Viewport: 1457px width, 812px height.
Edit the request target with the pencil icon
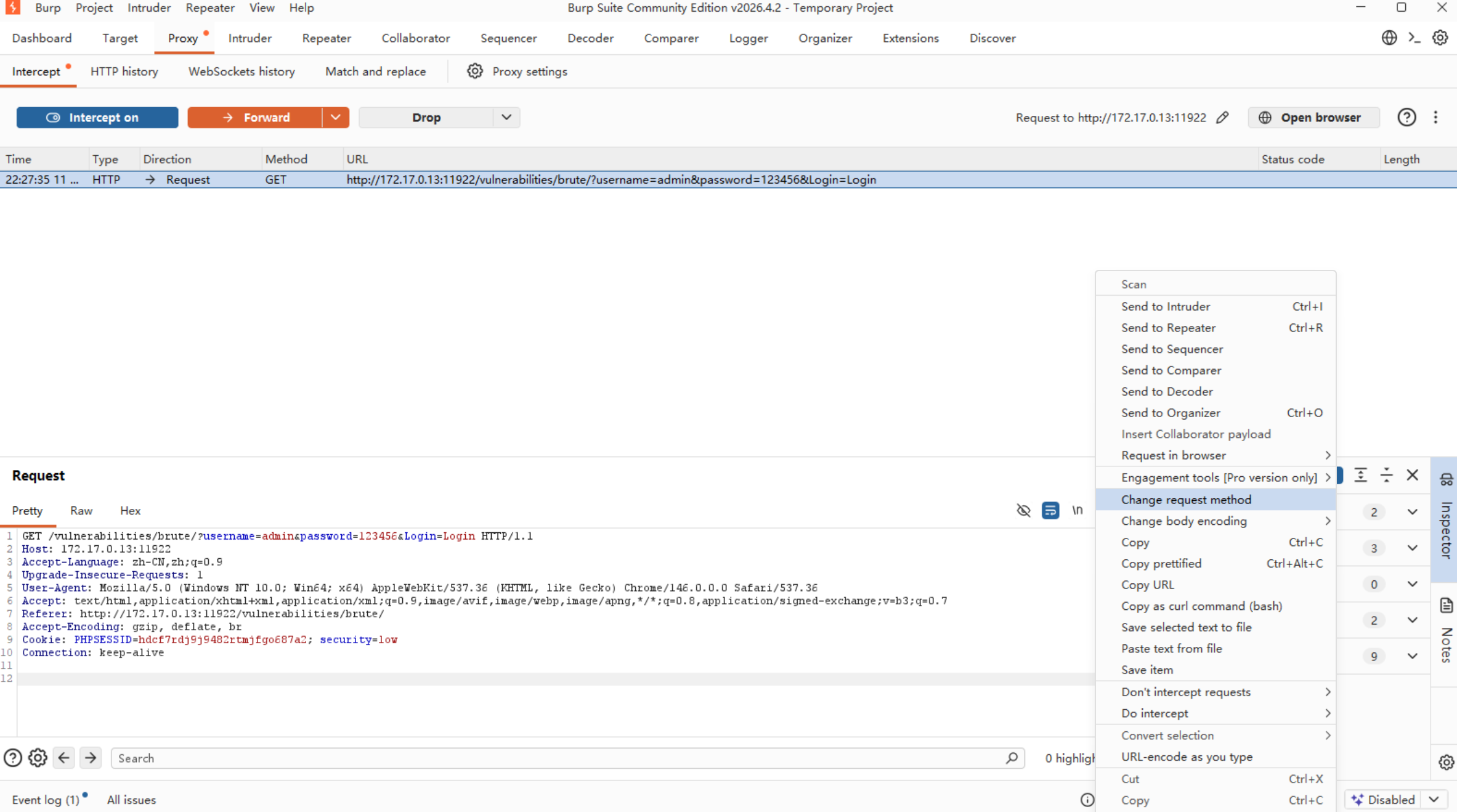pyautogui.click(x=1222, y=118)
